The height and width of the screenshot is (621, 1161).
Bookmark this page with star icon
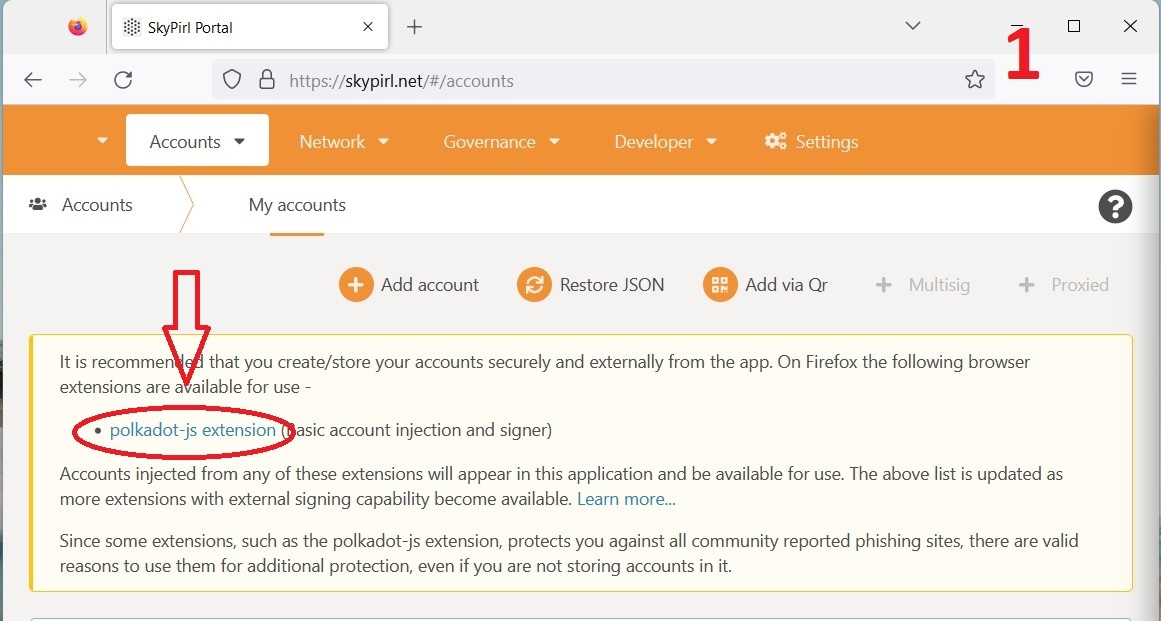click(975, 80)
